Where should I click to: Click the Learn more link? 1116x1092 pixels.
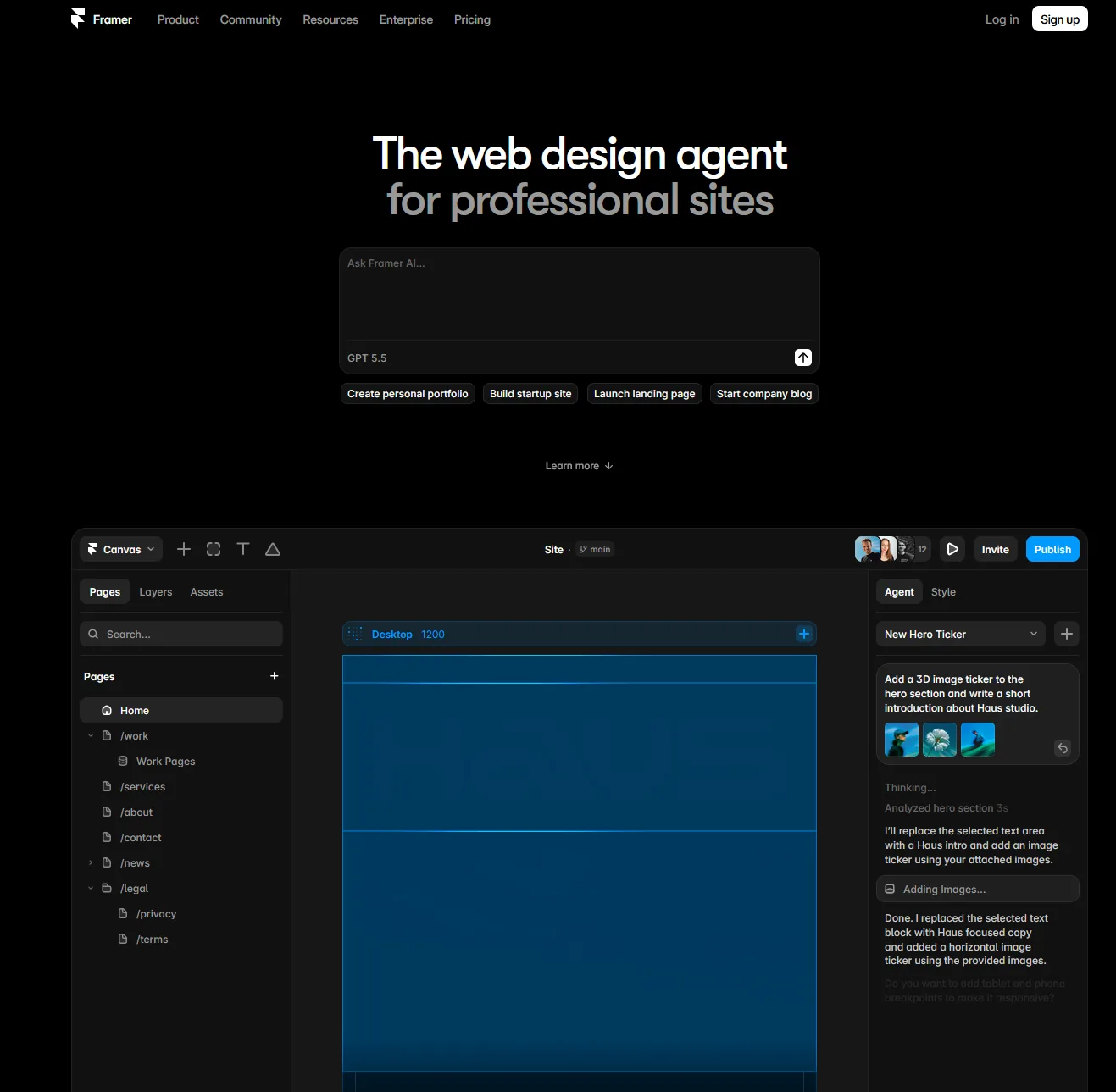coord(580,466)
